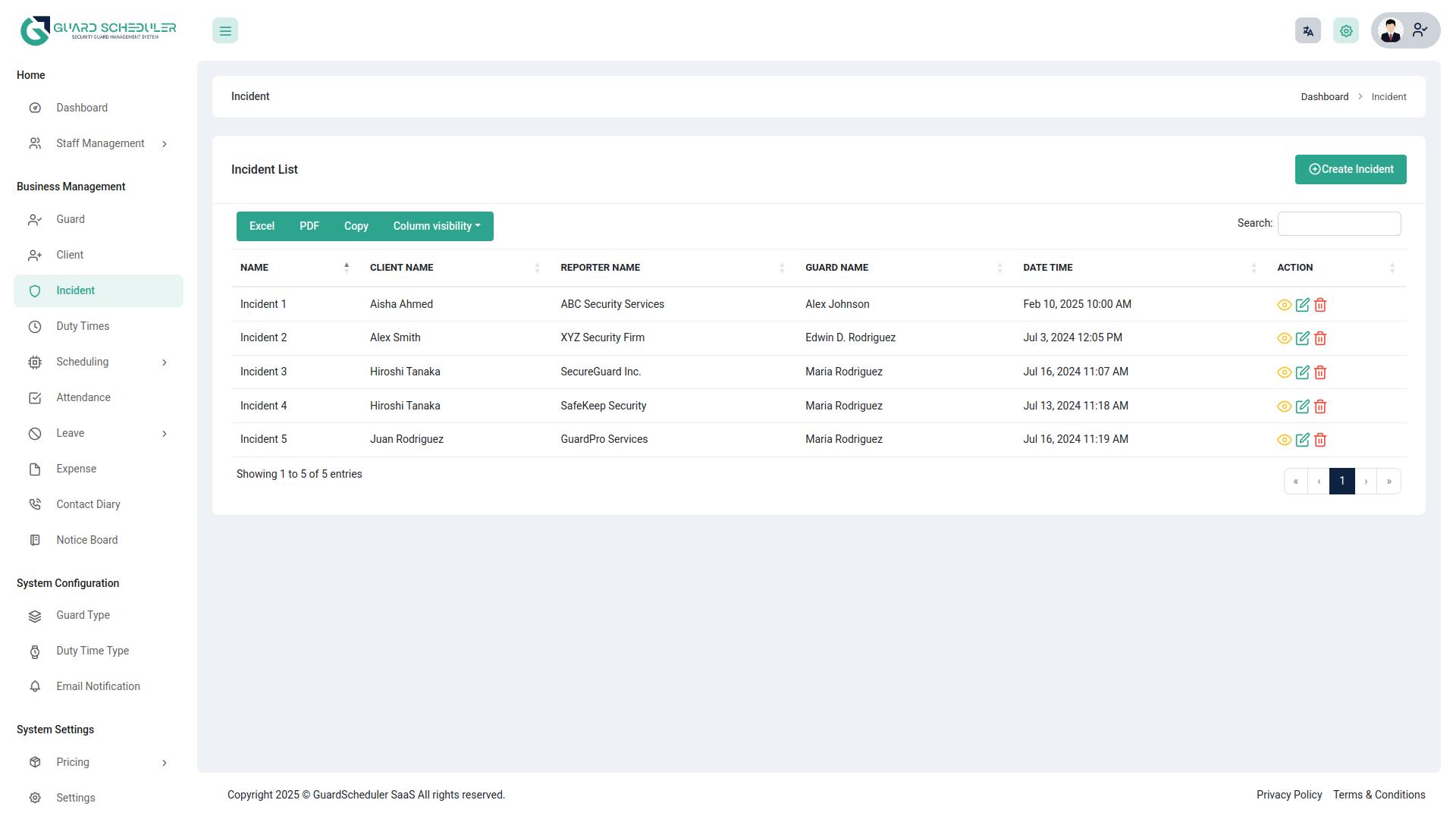This screenshot has width=1456, height=819.
Task: Click the Create Incident button
Action: coord(1350,169)
